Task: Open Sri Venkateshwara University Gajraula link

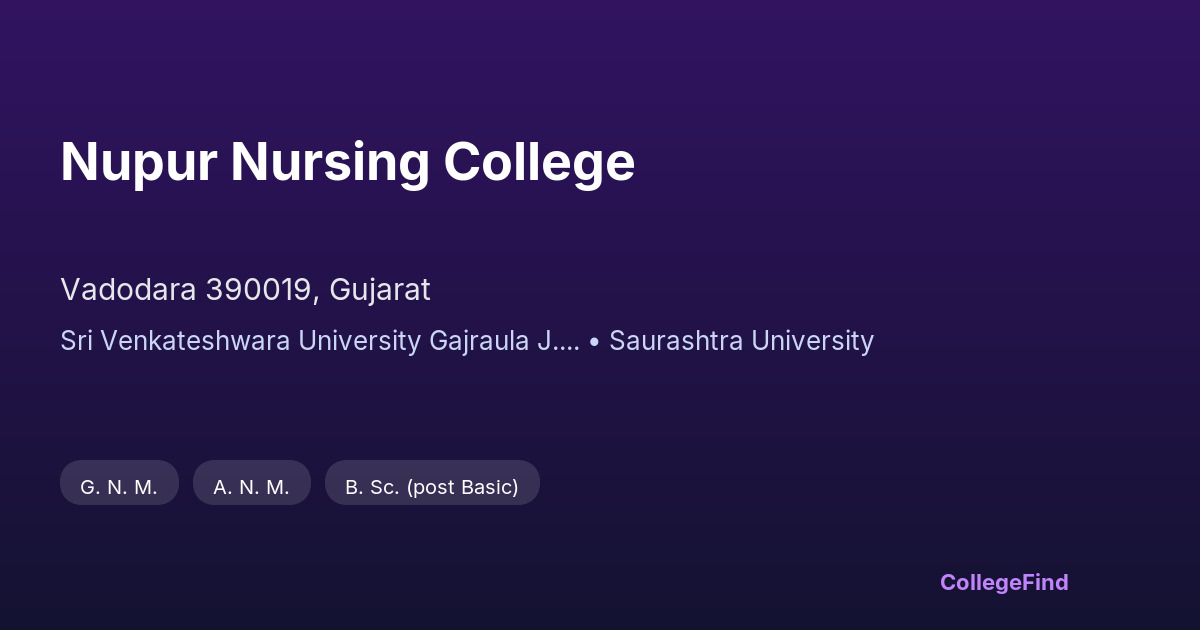Action: tap(319, 341)
